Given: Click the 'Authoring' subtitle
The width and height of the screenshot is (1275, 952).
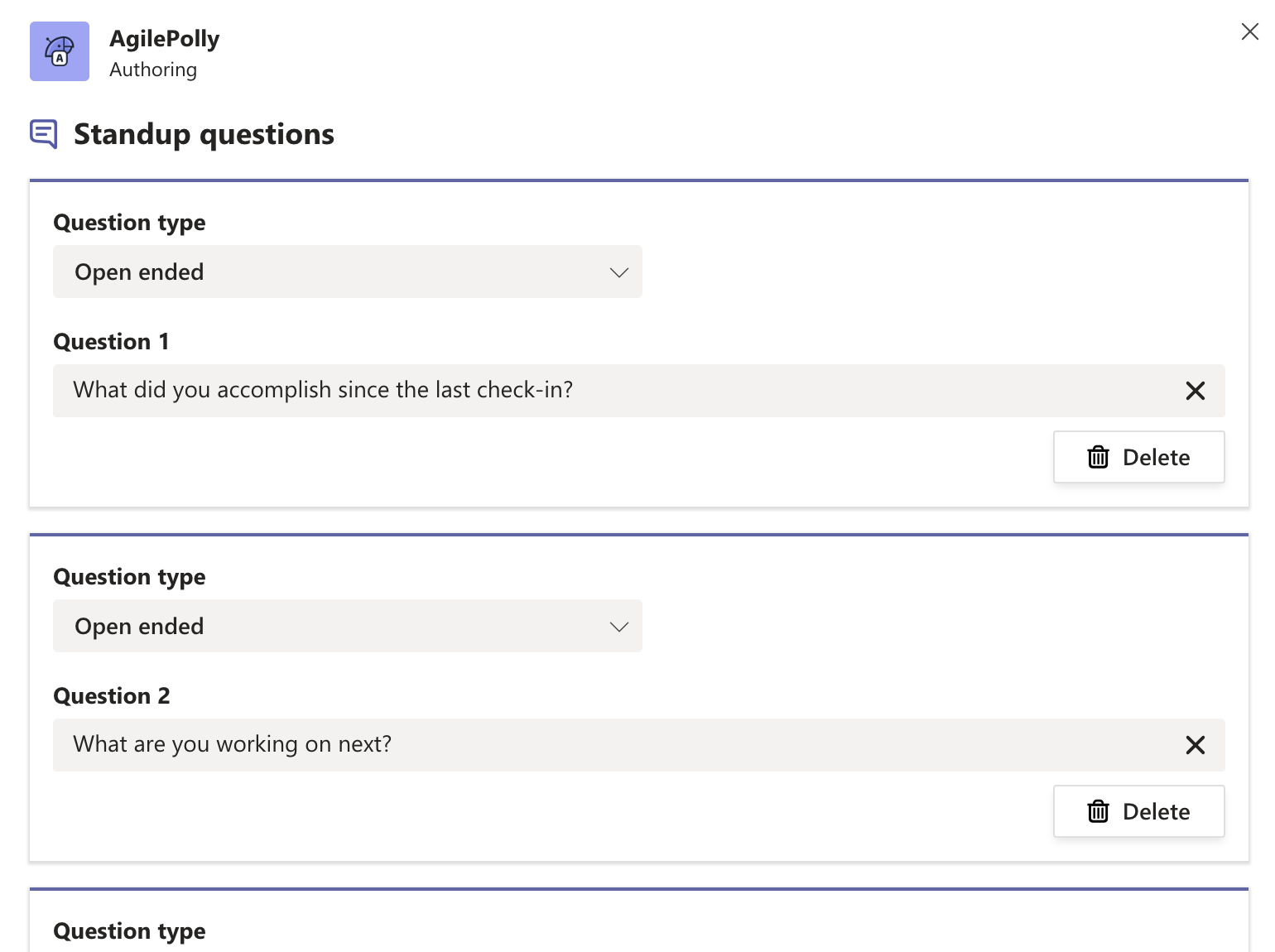Looking at the screenshot, I should click(153, 70).
